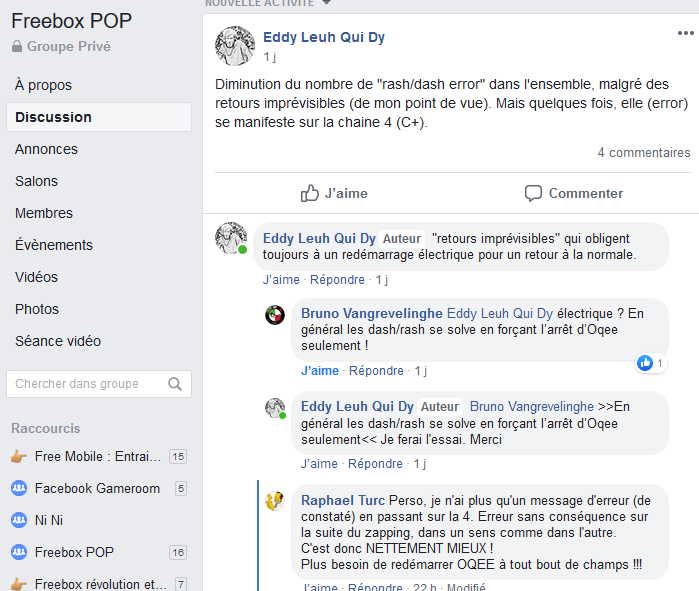Viewport: 699px width, 591px height.
Task: Click the thumbs-up J'aime button on post
Action: (335, 193)
